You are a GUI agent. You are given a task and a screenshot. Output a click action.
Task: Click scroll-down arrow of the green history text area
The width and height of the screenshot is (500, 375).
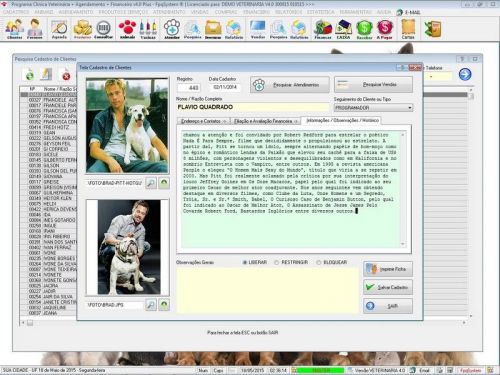[x=403, y=244]
